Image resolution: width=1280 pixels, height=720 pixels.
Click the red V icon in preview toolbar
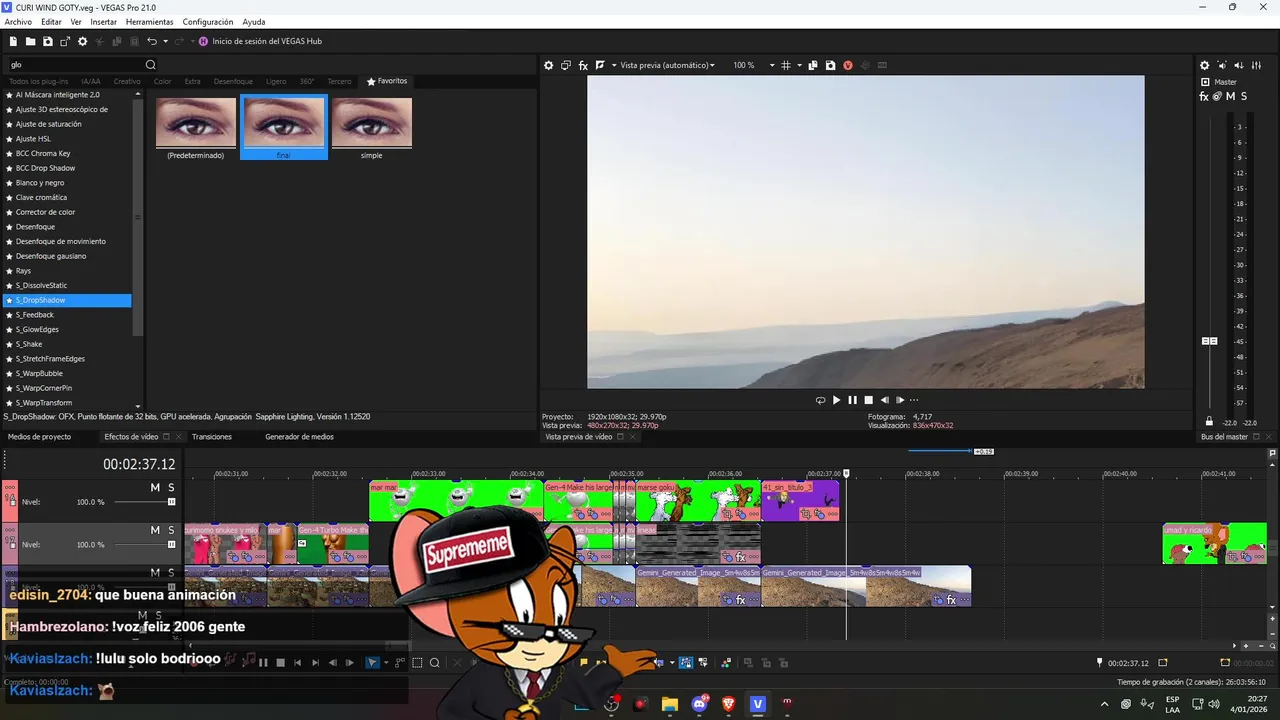pos(848,65)
